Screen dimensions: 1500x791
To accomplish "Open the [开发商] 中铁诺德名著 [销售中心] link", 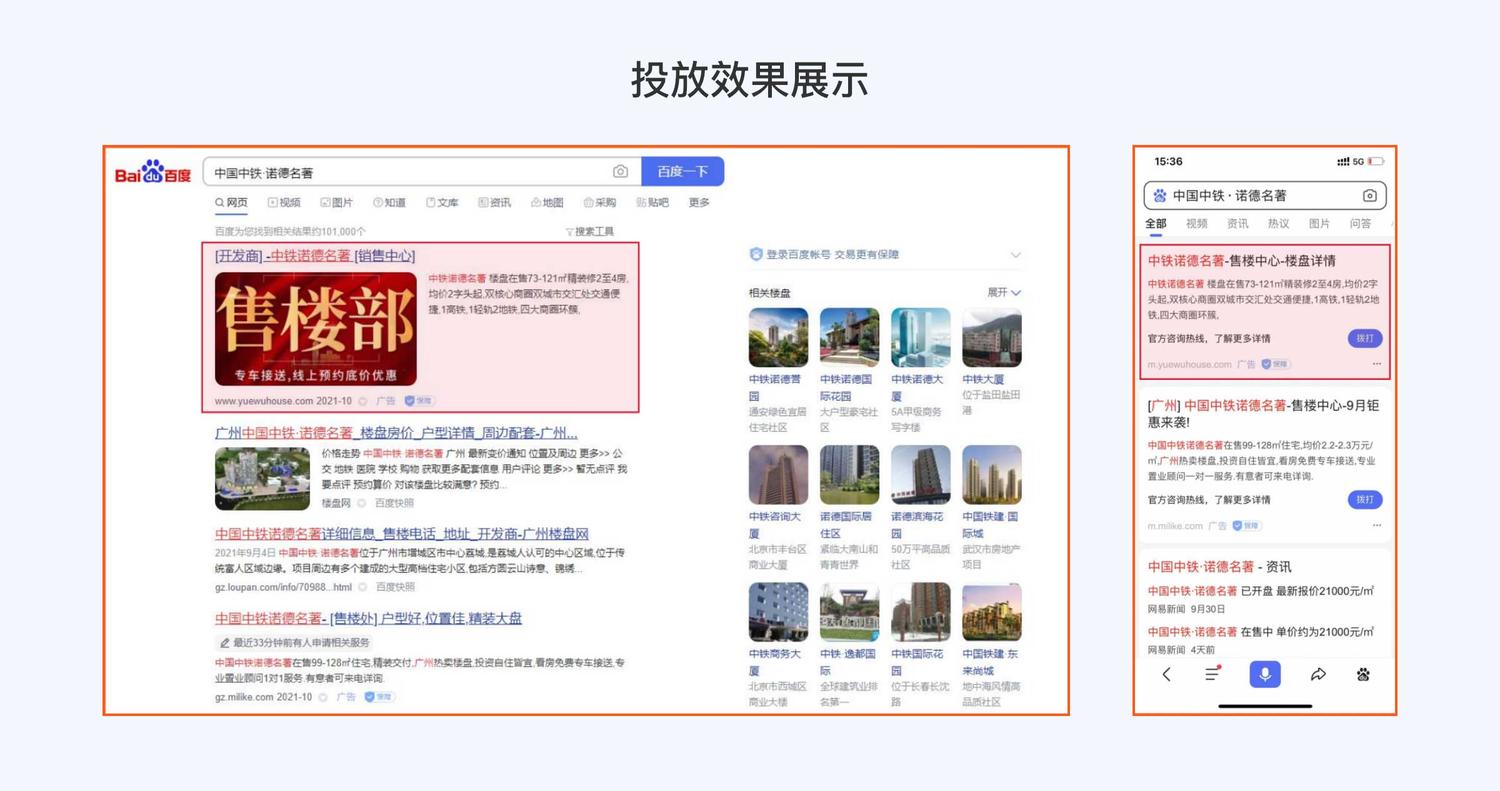I will 315,255.
